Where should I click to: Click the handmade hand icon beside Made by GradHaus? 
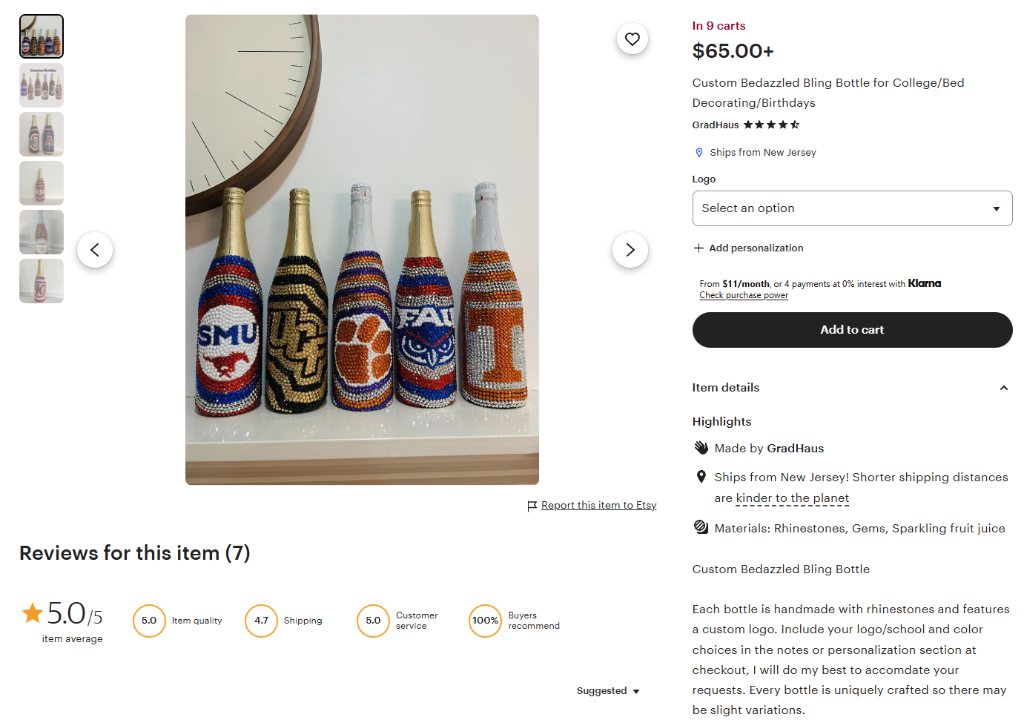[x=700, y=448]
